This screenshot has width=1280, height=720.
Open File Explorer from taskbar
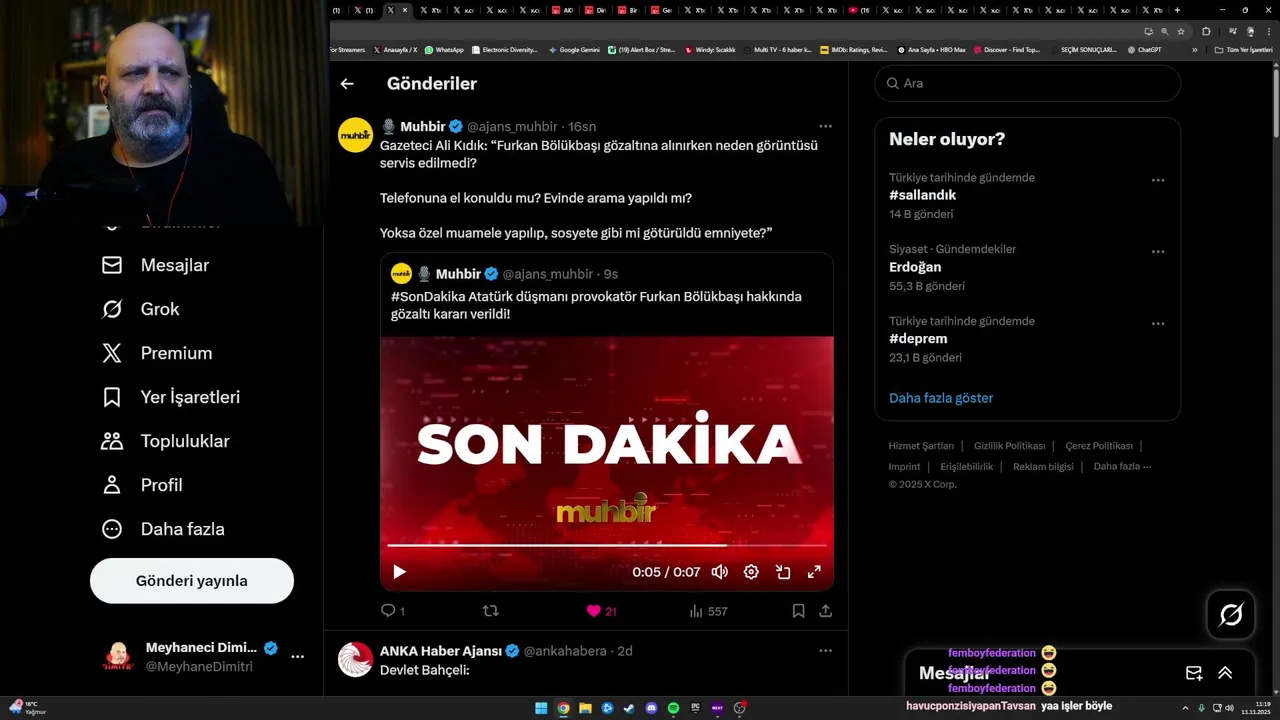click(585, 708)
